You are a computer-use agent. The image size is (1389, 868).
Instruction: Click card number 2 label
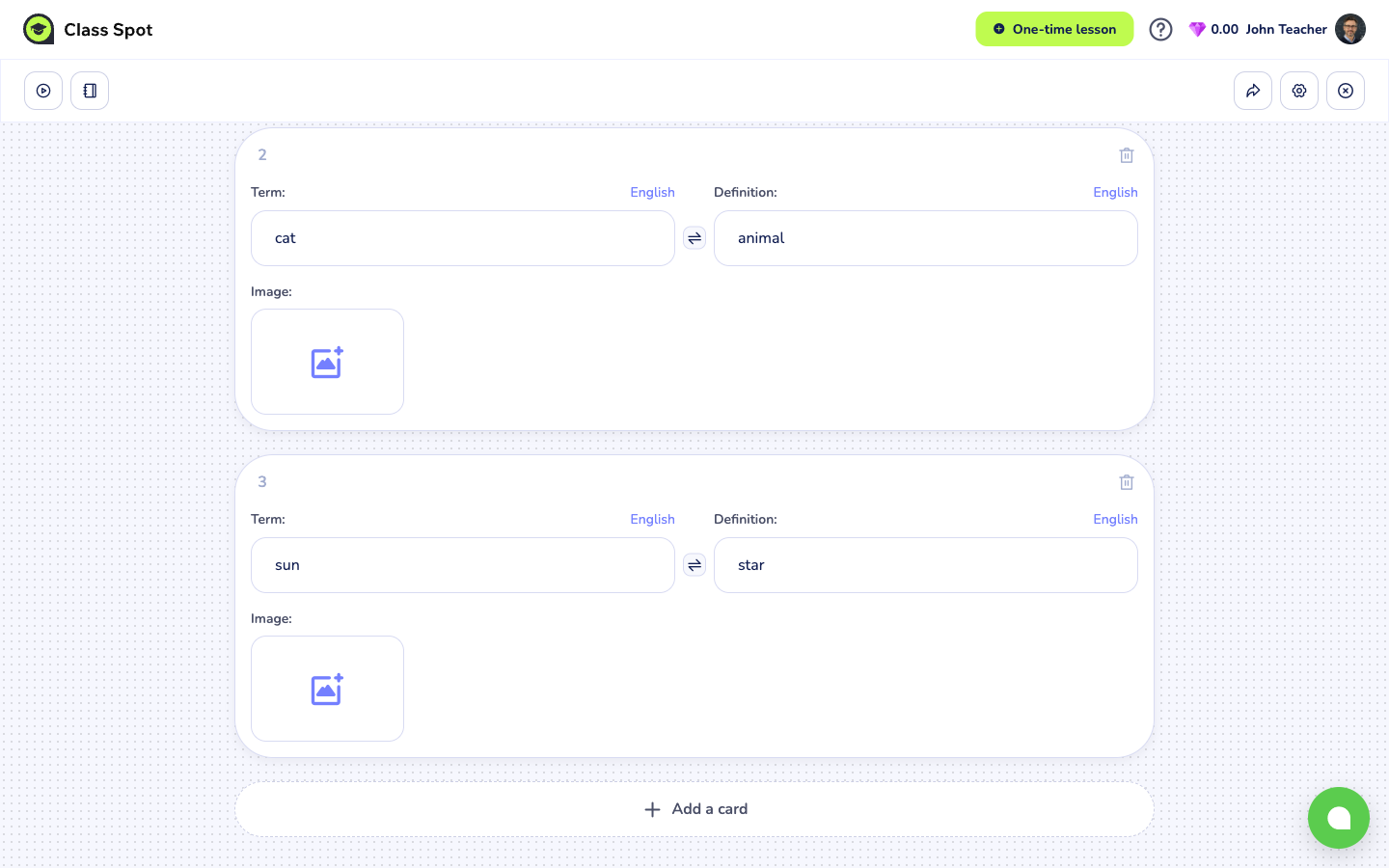262,154
